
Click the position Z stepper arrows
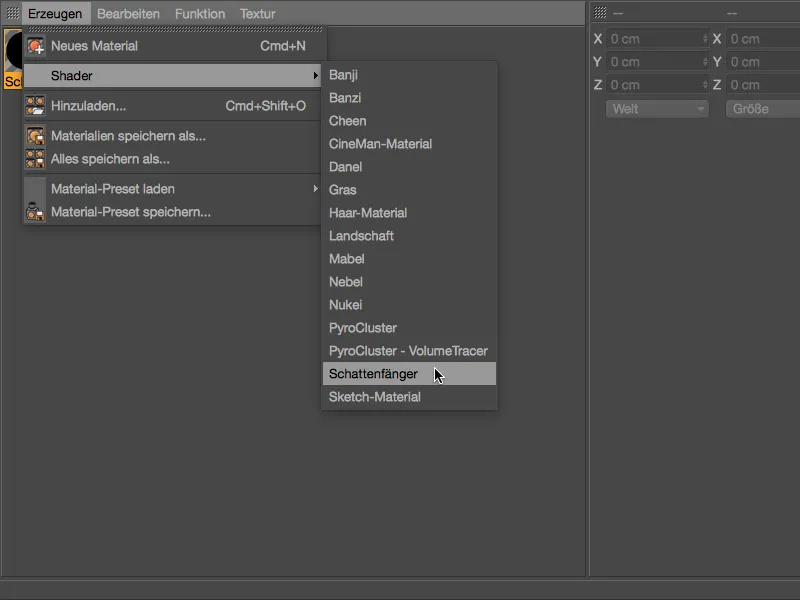(705, 85)
